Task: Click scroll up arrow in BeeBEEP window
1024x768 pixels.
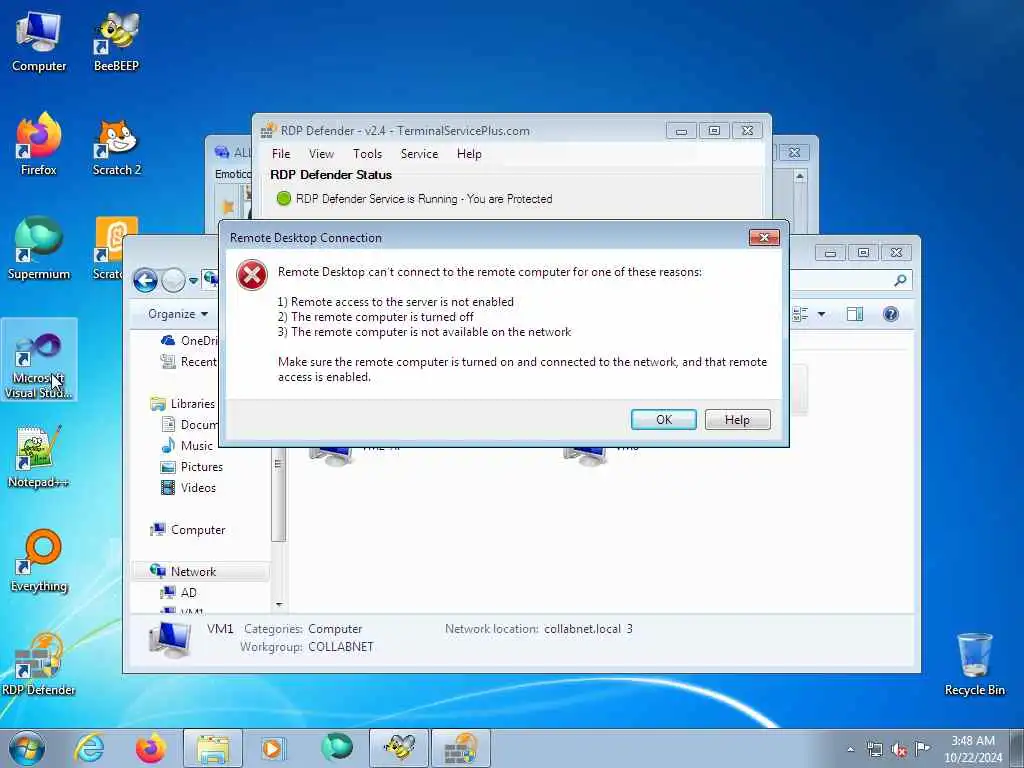Action: 800,176
